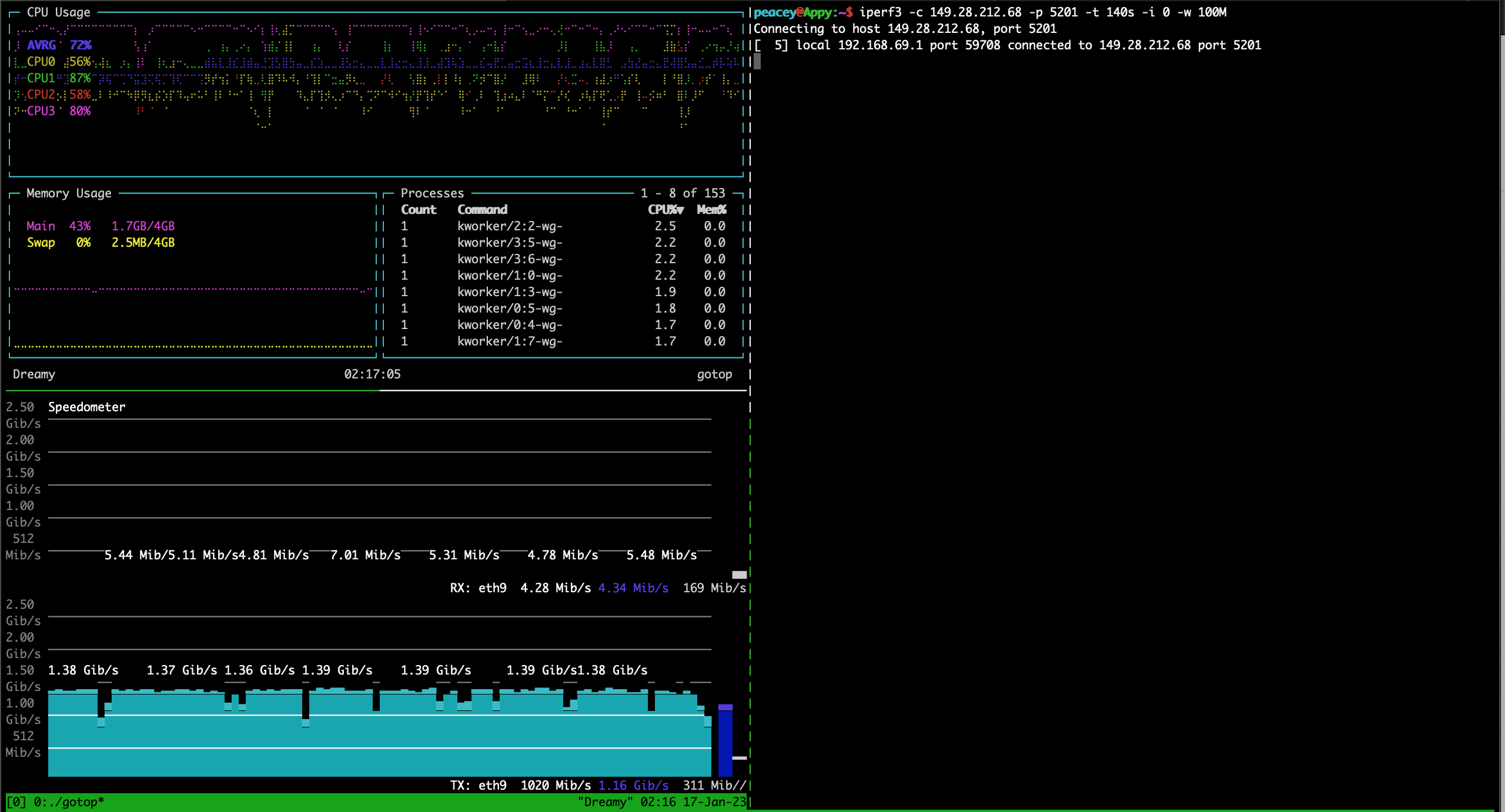
Task: Click the 7.01 Mib/s RX graph label
Action: (x=365, y=555)
